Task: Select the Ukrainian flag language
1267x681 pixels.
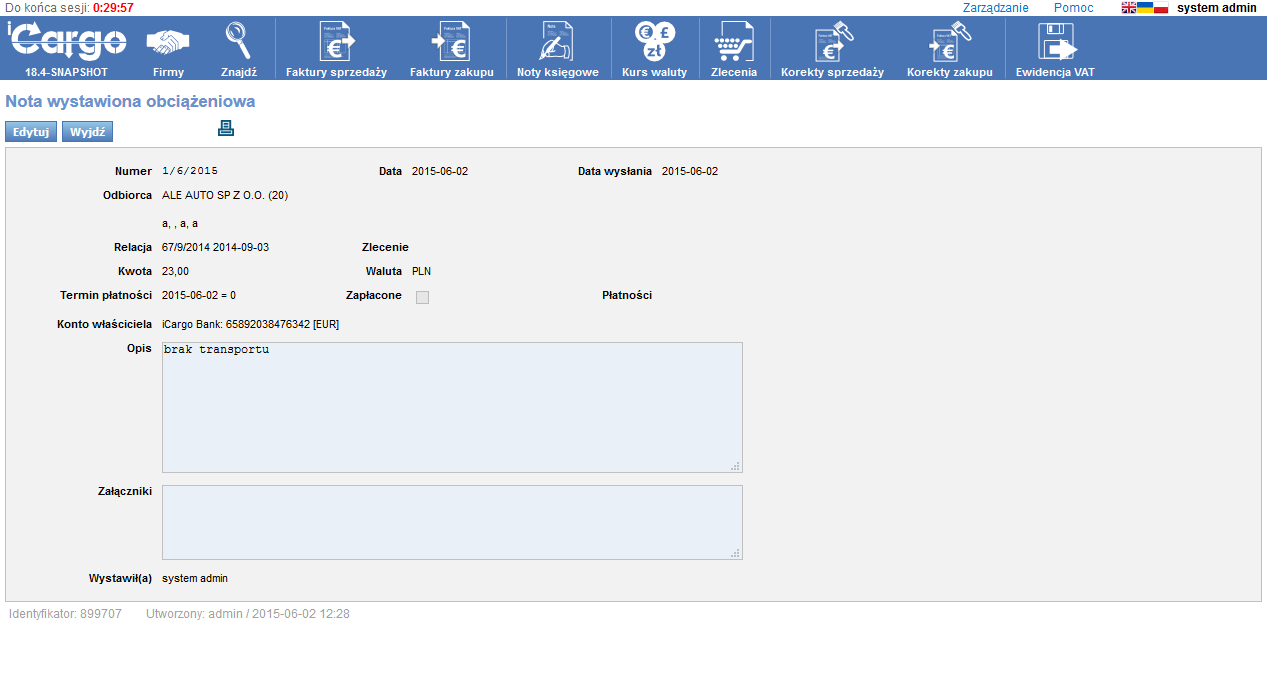Action: tap(1145, 8)
